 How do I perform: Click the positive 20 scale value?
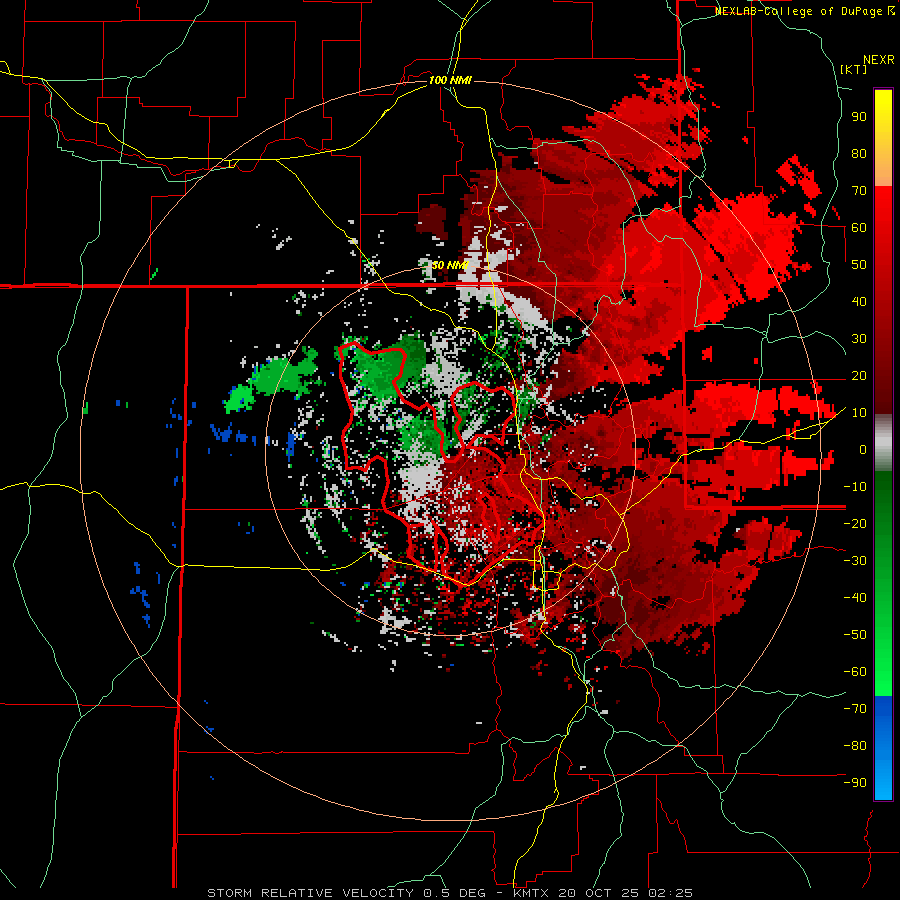859,375
